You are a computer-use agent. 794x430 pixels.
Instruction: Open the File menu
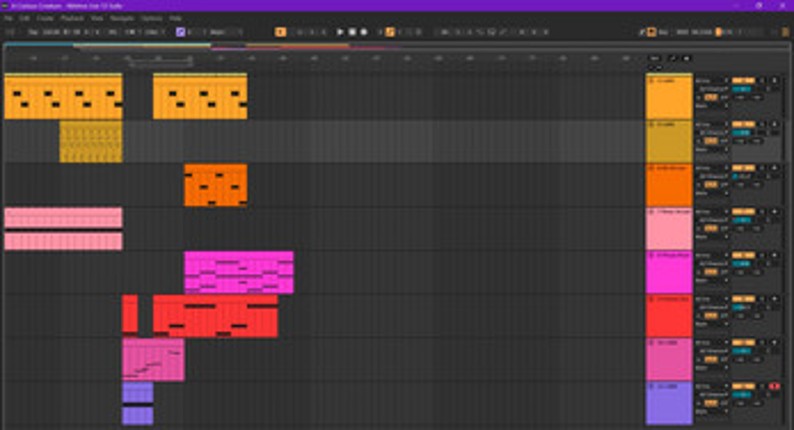pyautogui.click(x=8, y=18)
